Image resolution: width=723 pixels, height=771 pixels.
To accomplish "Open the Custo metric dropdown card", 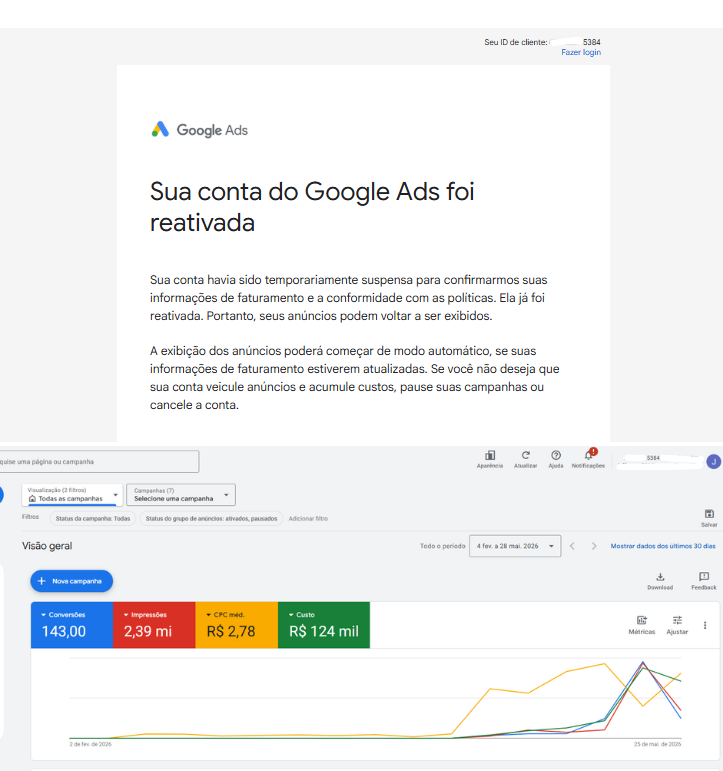I will (x=324, y=625).
